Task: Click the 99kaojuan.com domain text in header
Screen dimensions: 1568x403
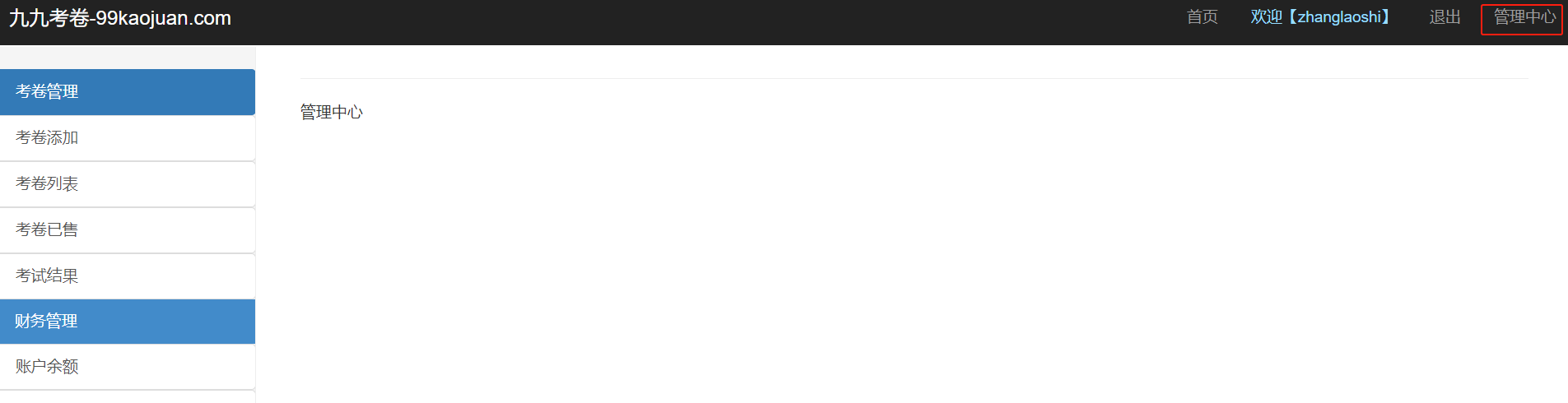Action: pyautogui.click(x=163, y=18)
